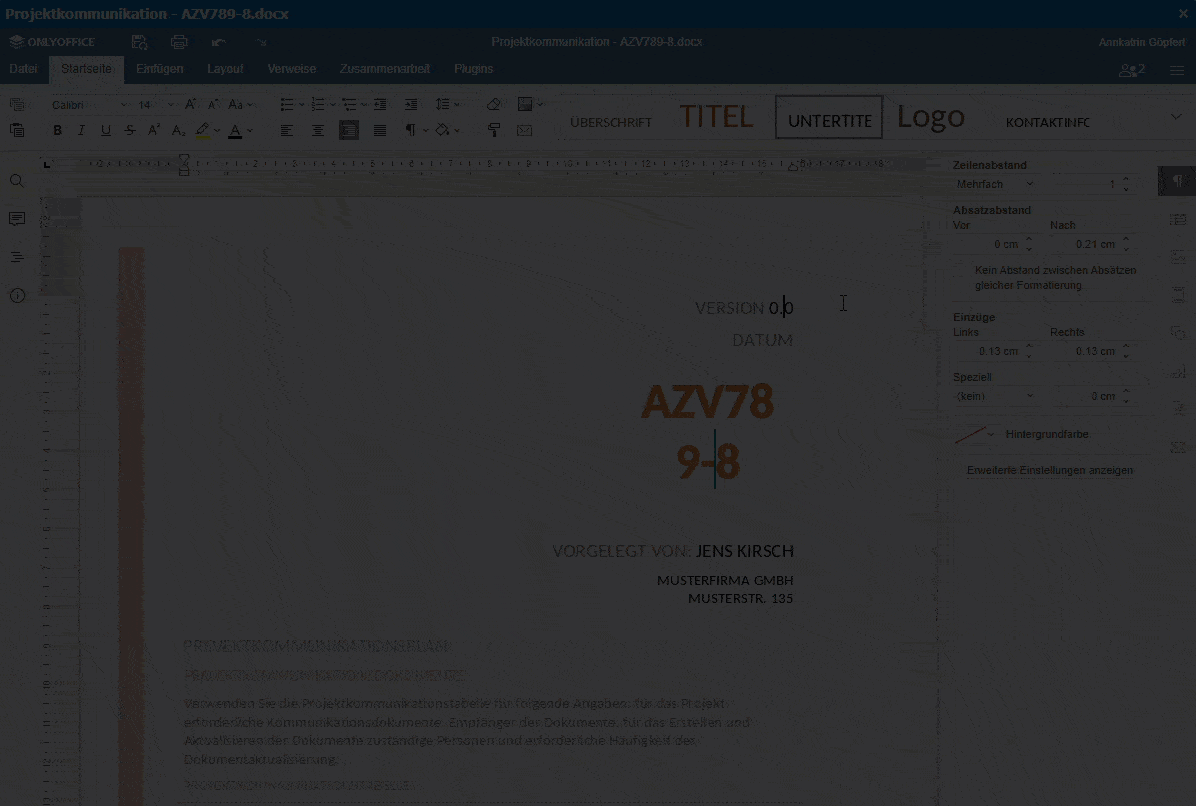The height and width of the screenshot is (806, 1196).
Task: Open the Speziell '(kein)' indent dropdown
Action: 995,396
